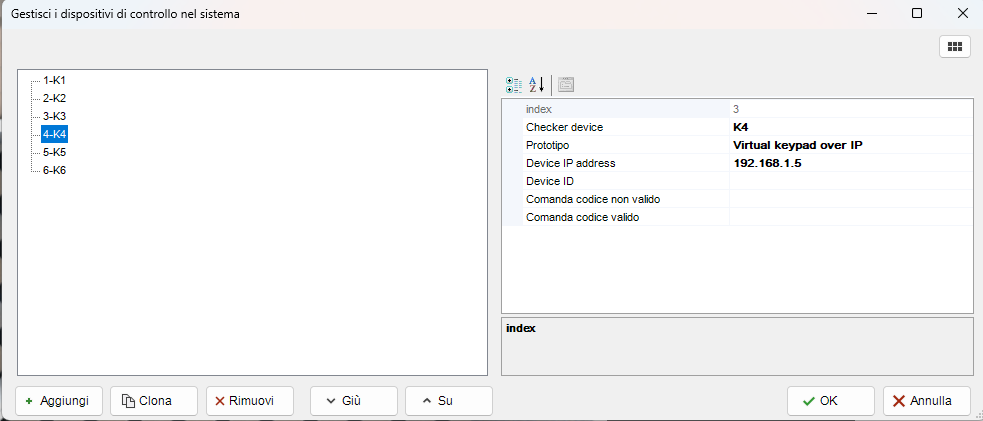
Task: Confirm changes with OK button
Action: (x=830, y=401)
